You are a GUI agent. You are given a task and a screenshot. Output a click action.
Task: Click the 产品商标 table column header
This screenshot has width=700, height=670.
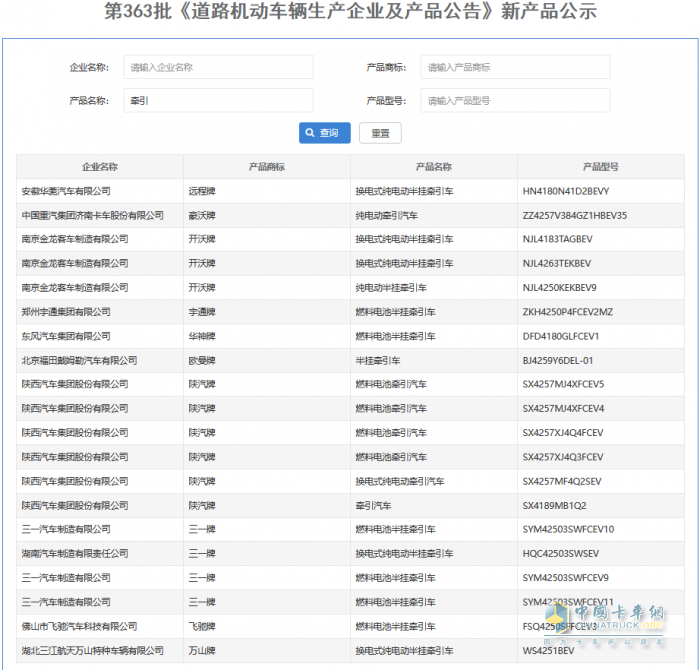click(x=266, y=167)
